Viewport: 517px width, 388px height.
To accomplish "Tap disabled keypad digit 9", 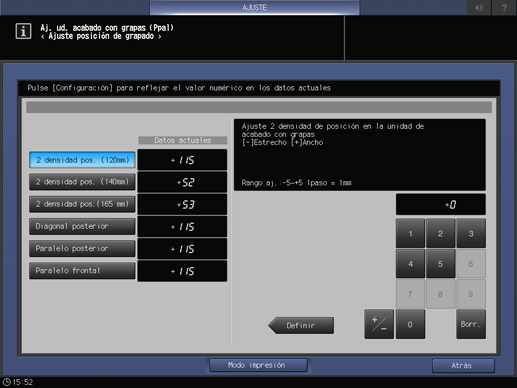I will (471, 294).
